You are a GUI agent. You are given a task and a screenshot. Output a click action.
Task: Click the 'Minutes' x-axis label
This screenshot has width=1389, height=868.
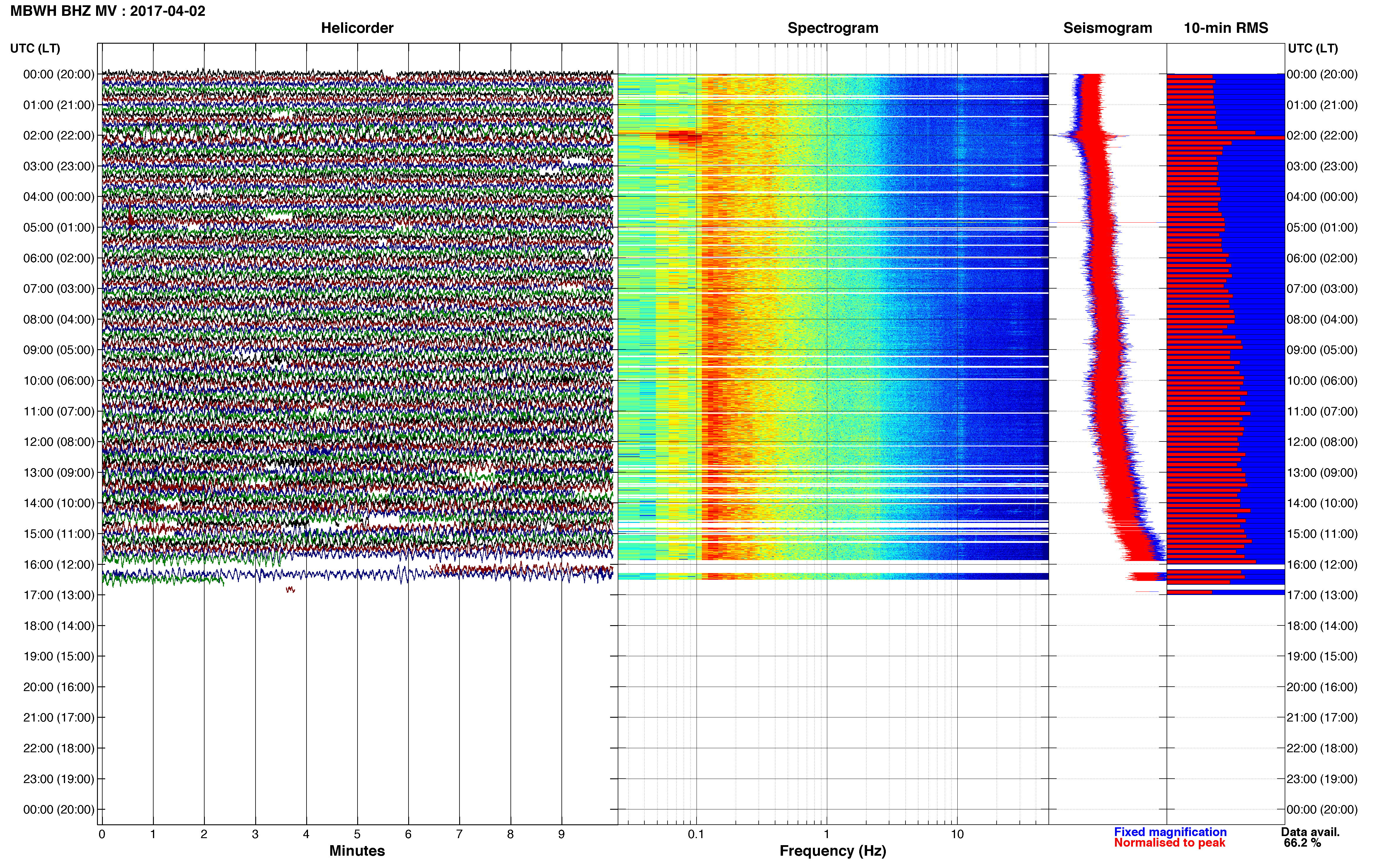point(357,851)
